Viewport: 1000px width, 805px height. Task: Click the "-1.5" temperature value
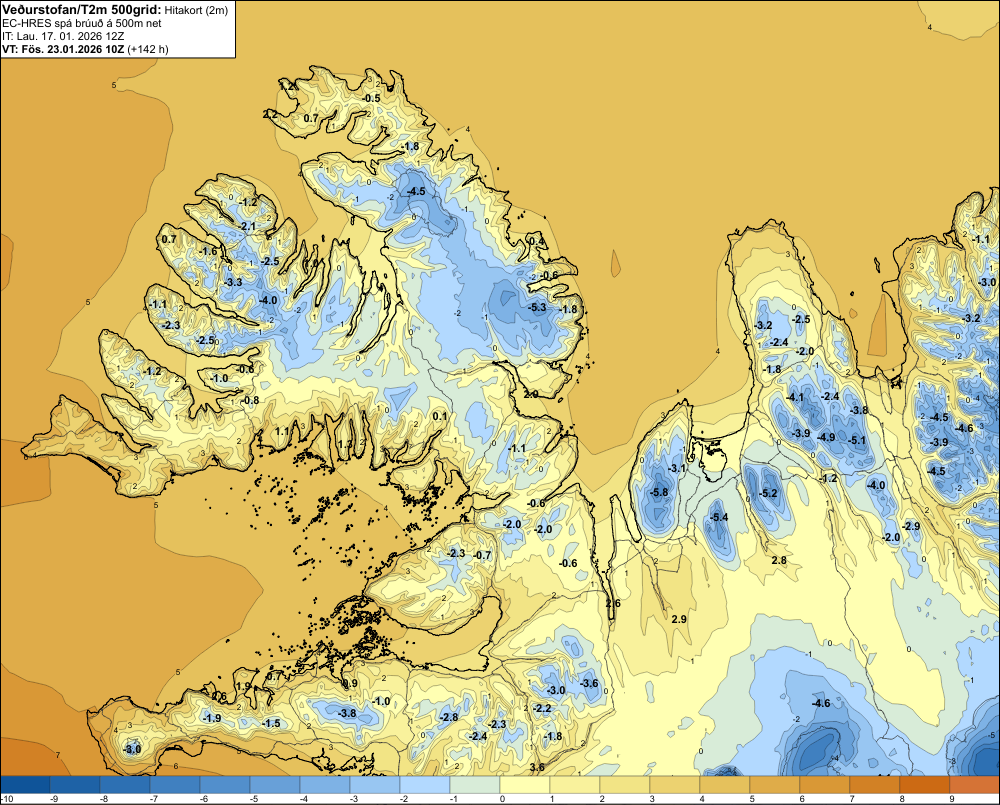(x=272, y=723)
